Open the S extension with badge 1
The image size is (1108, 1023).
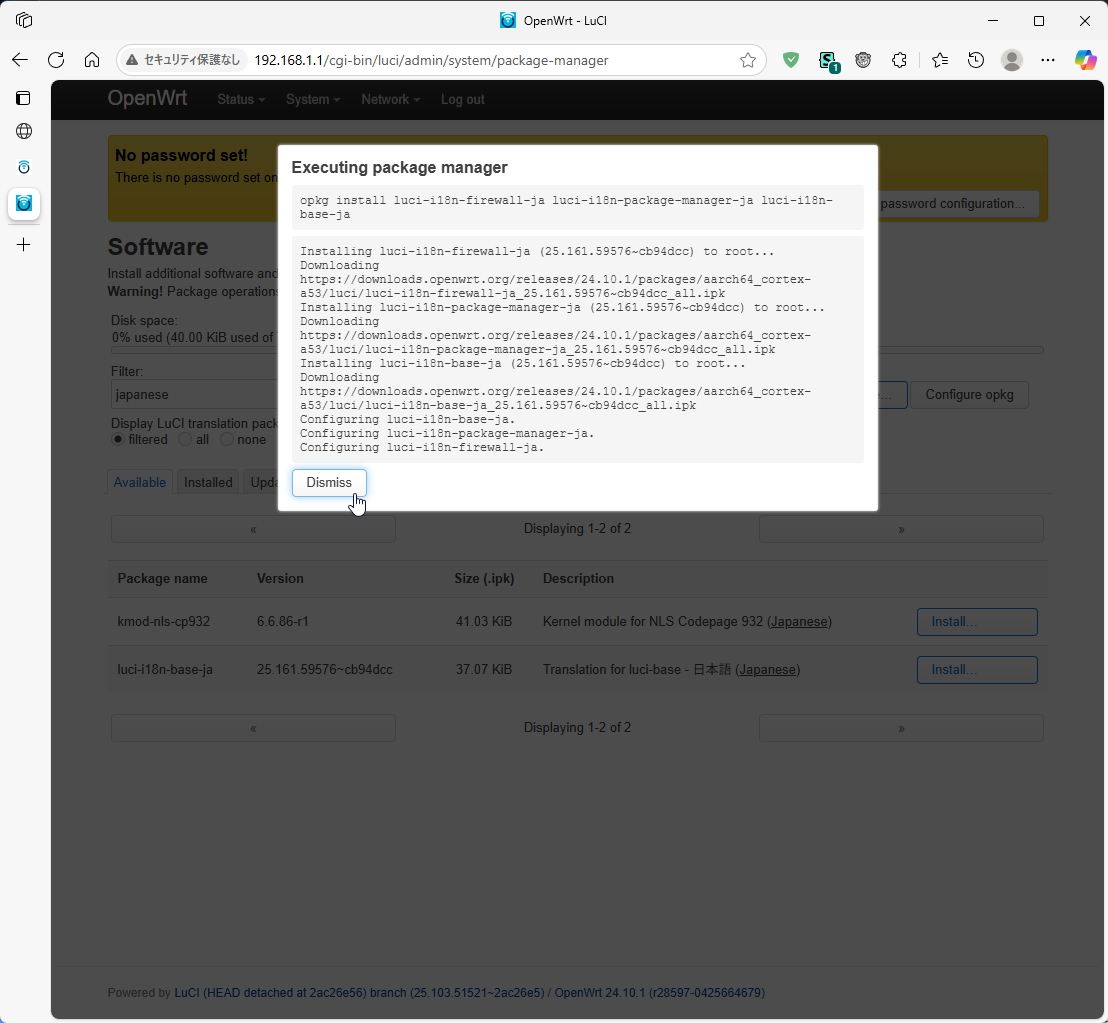827,61
